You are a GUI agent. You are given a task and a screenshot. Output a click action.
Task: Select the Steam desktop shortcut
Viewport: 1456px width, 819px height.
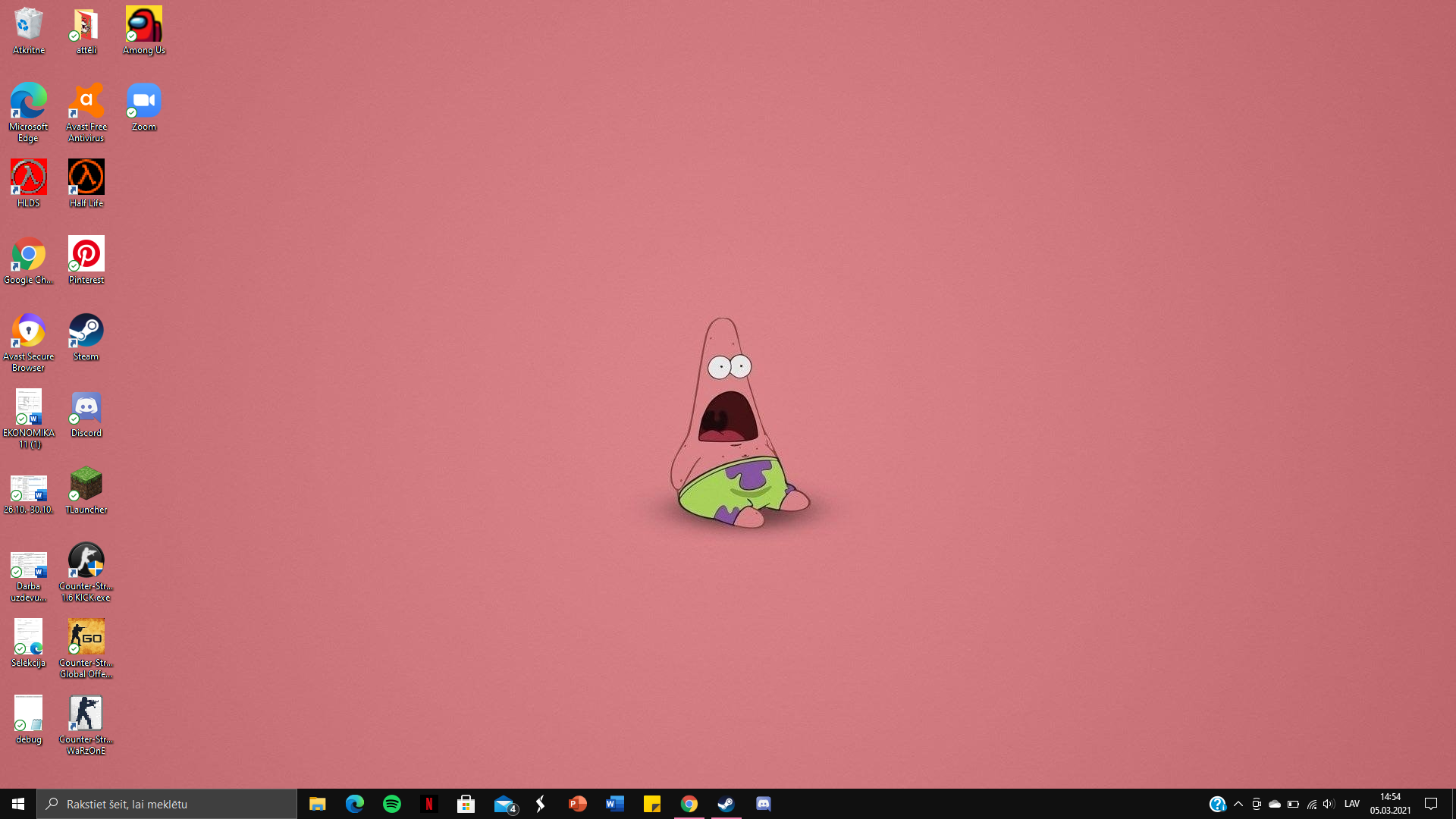point(86,337)
